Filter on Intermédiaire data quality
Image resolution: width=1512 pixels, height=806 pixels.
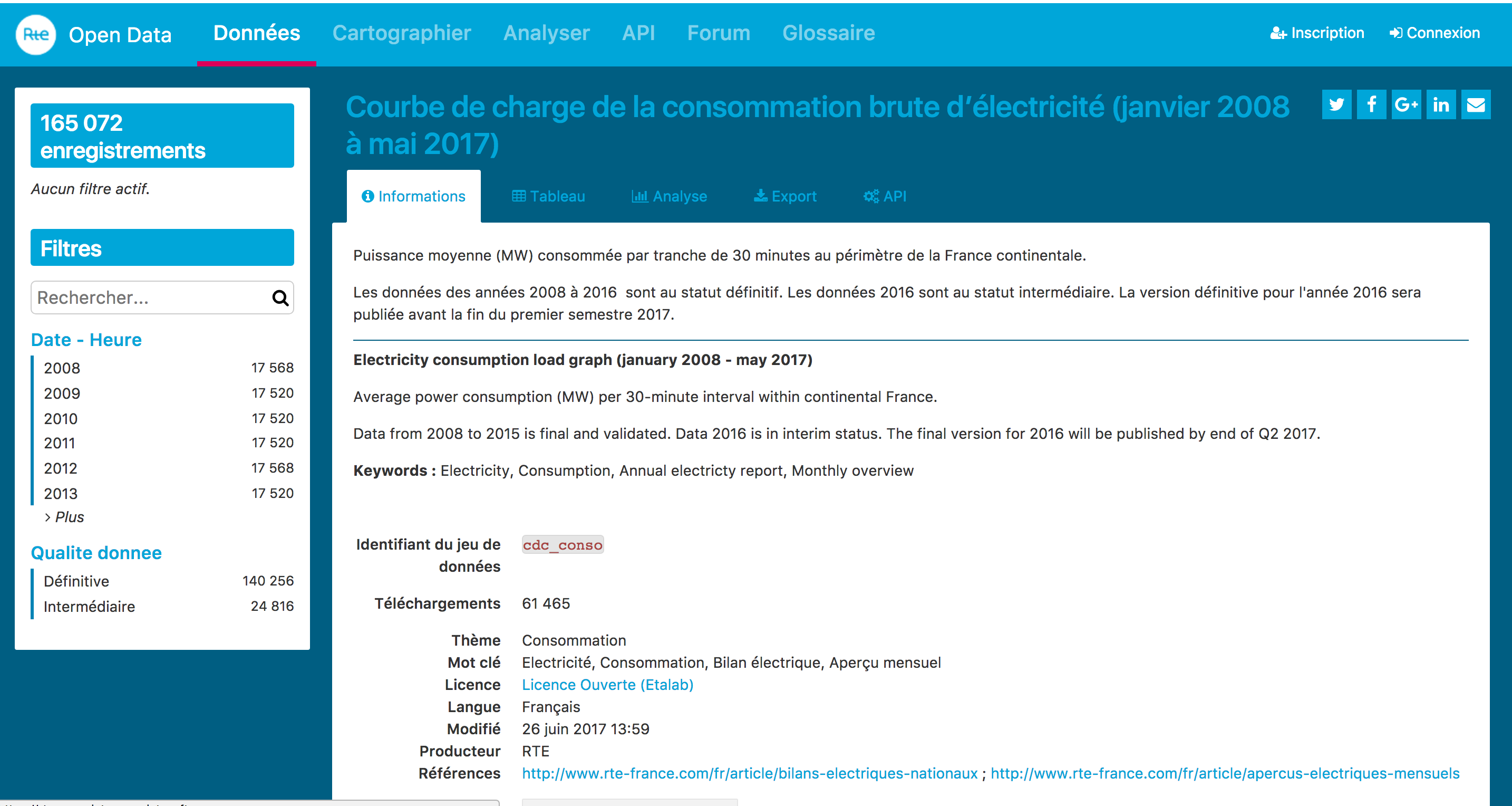(89, 606)
